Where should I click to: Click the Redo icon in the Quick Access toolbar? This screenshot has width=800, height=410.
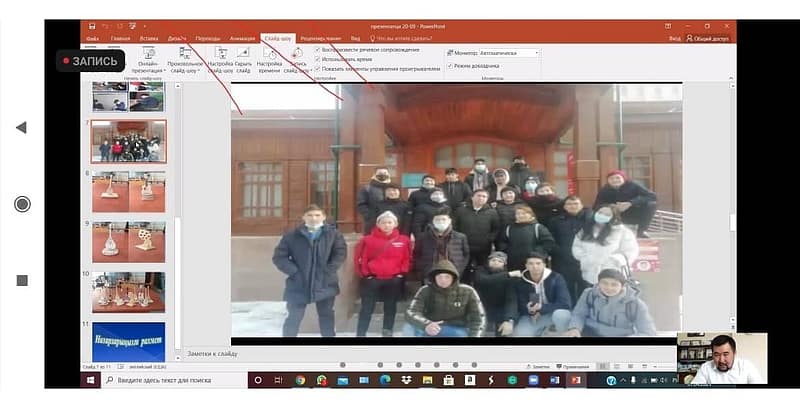(119, 26)
